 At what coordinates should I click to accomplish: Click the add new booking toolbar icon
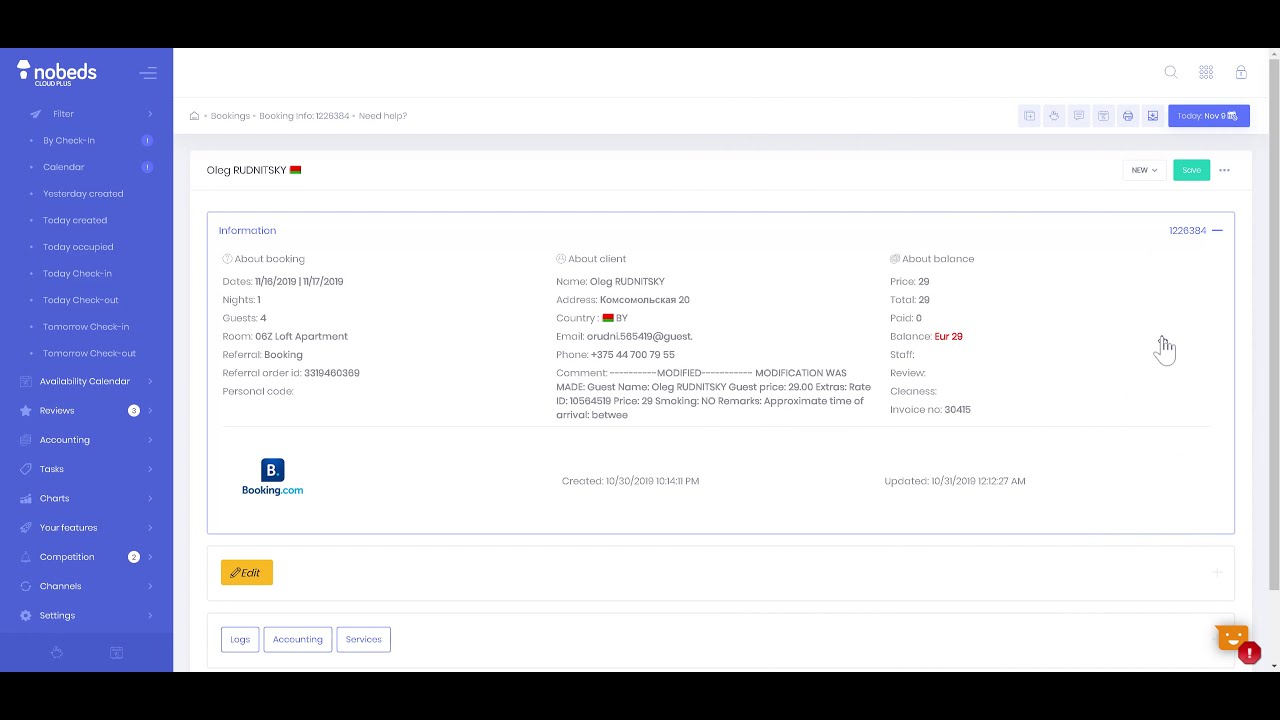[x=1029, y=116]
